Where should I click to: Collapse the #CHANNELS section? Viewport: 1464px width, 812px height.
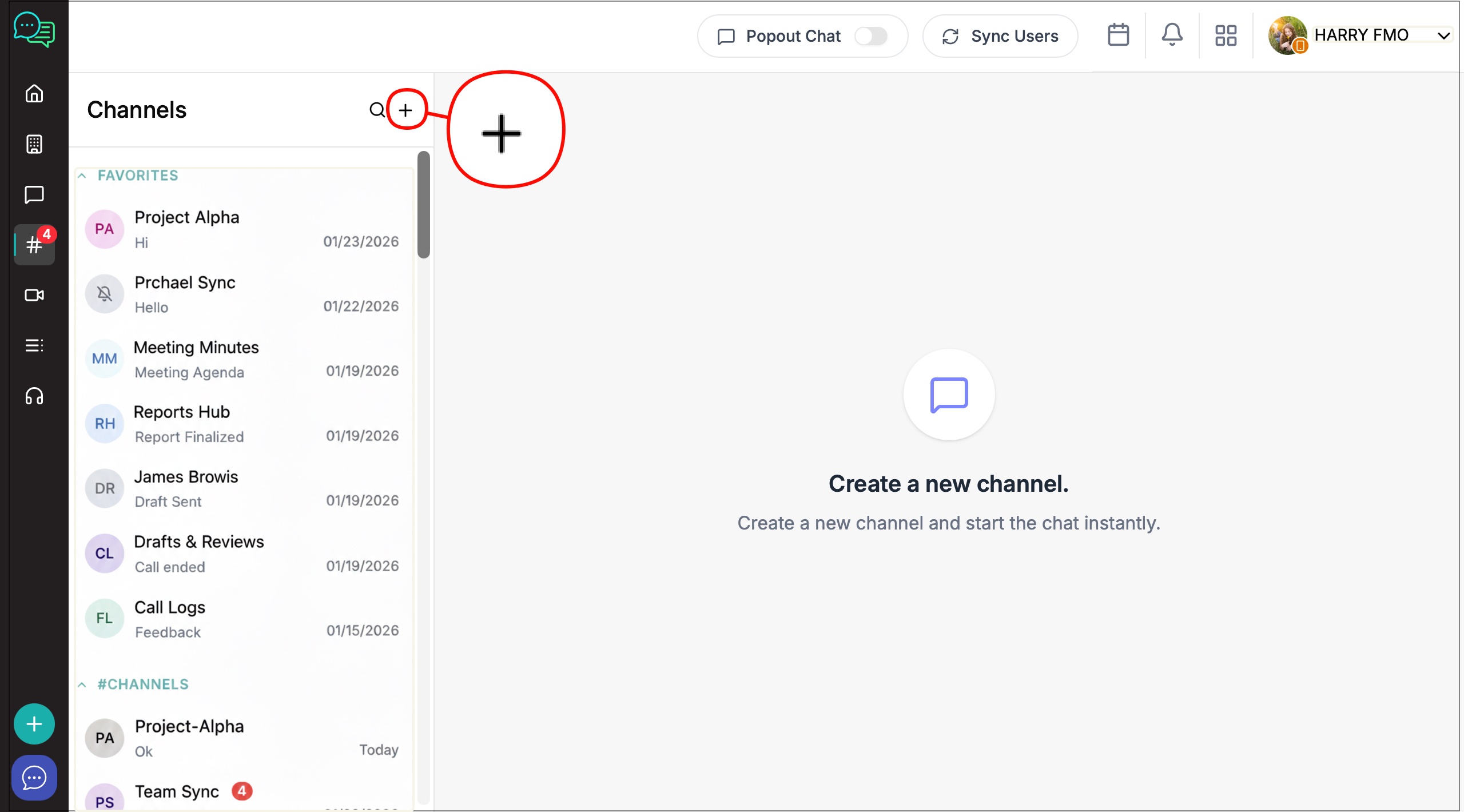[82, 684]
